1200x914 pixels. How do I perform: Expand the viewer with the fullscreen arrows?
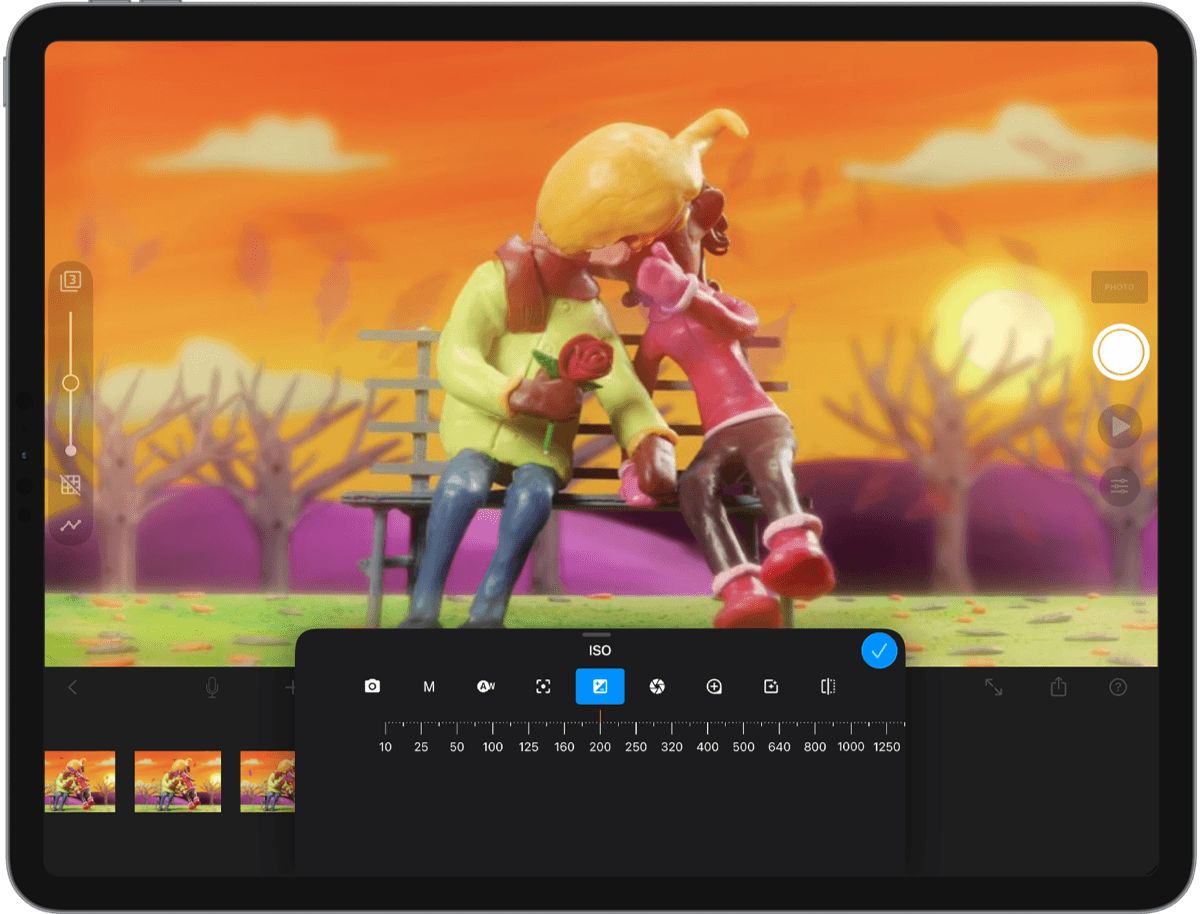[x=993, y=687]
